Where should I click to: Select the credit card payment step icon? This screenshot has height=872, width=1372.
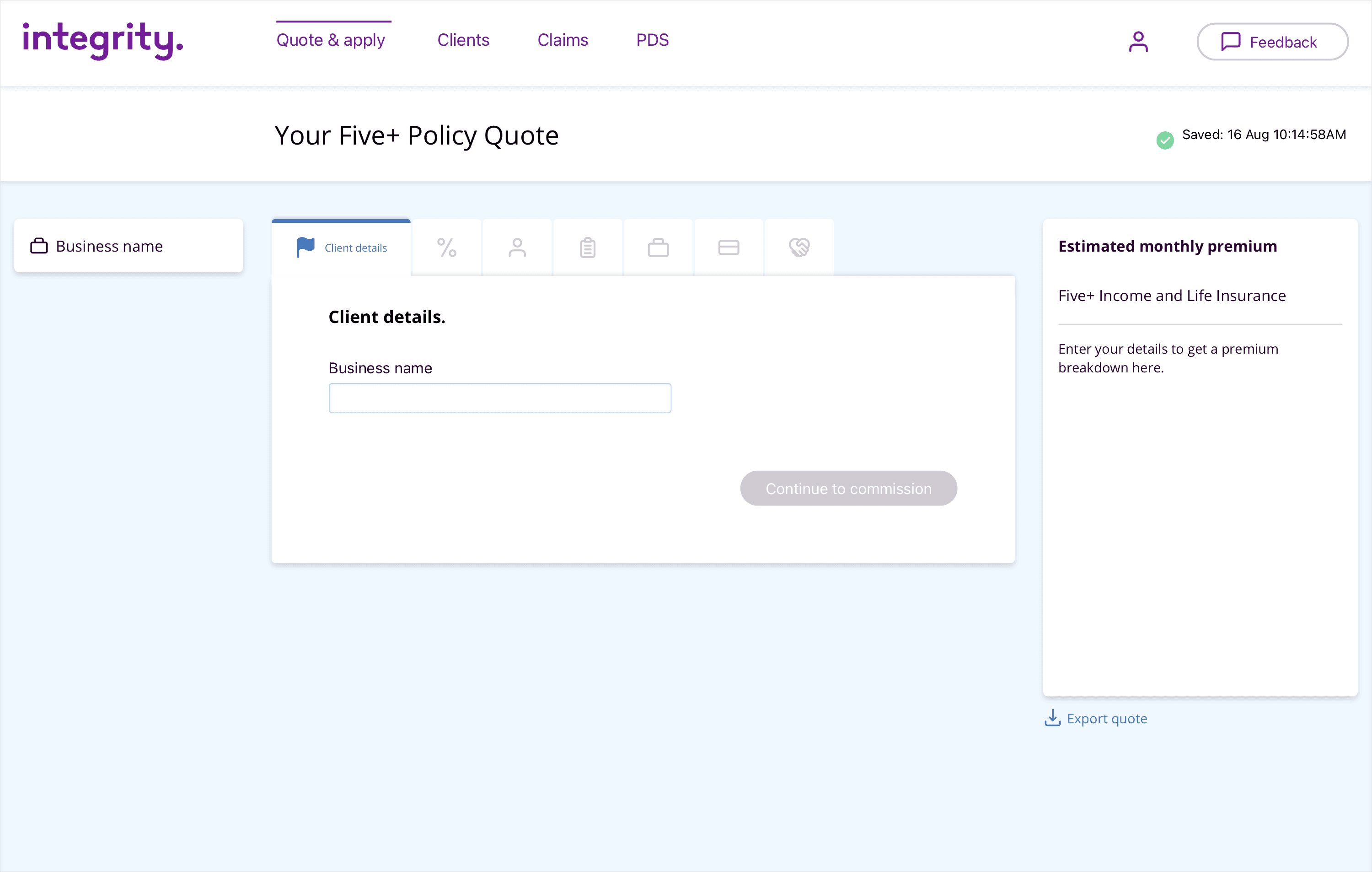(728, 248)
